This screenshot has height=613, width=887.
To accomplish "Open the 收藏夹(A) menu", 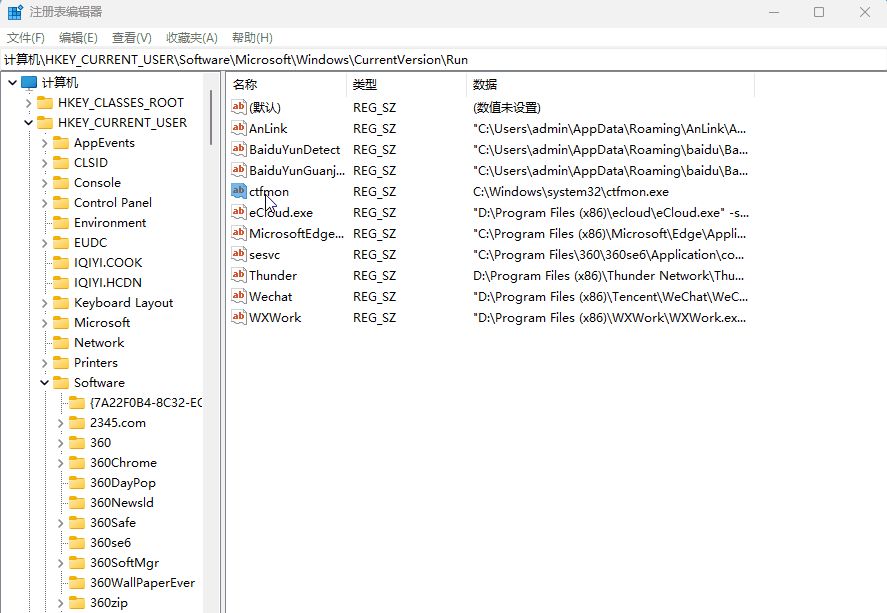I will click(x=192, y=38).
